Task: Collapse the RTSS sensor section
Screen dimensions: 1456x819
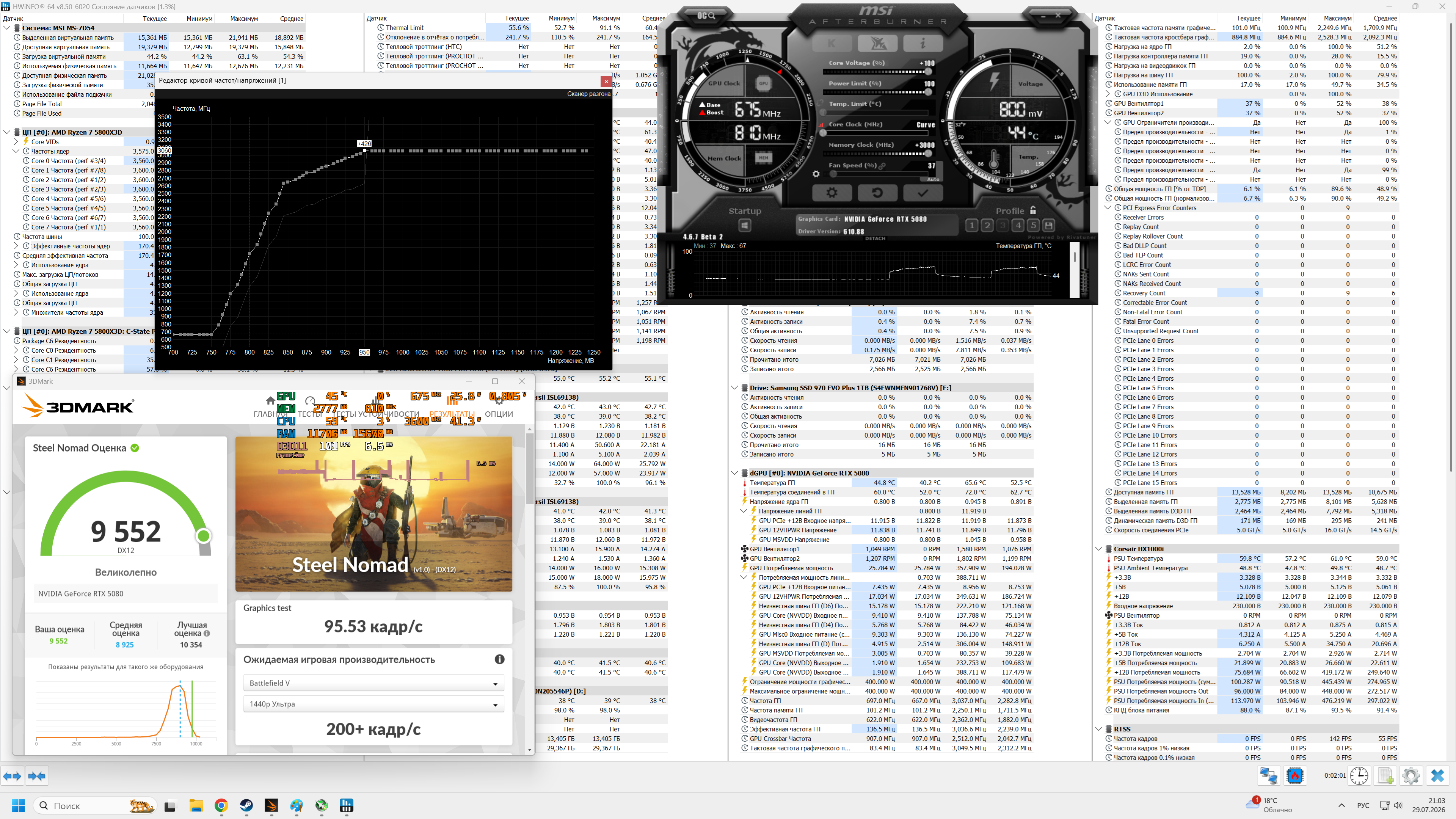Action: 1099,729
